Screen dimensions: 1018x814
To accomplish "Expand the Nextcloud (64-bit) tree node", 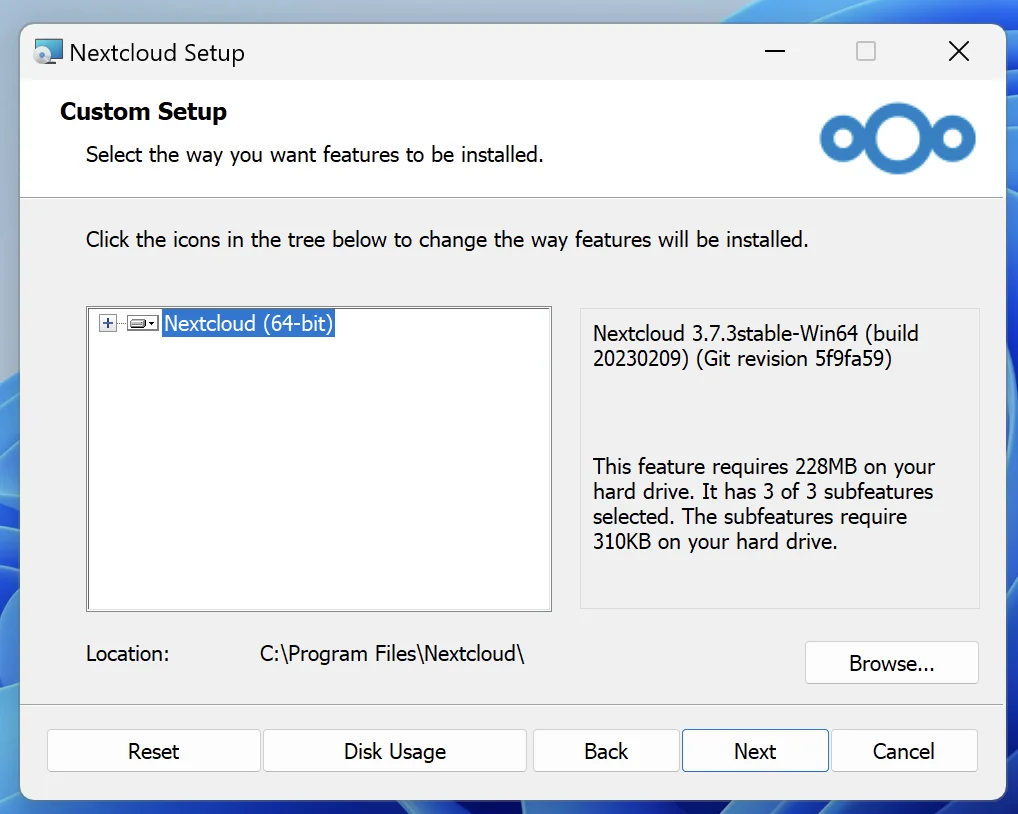I will (x=107, y=323).
